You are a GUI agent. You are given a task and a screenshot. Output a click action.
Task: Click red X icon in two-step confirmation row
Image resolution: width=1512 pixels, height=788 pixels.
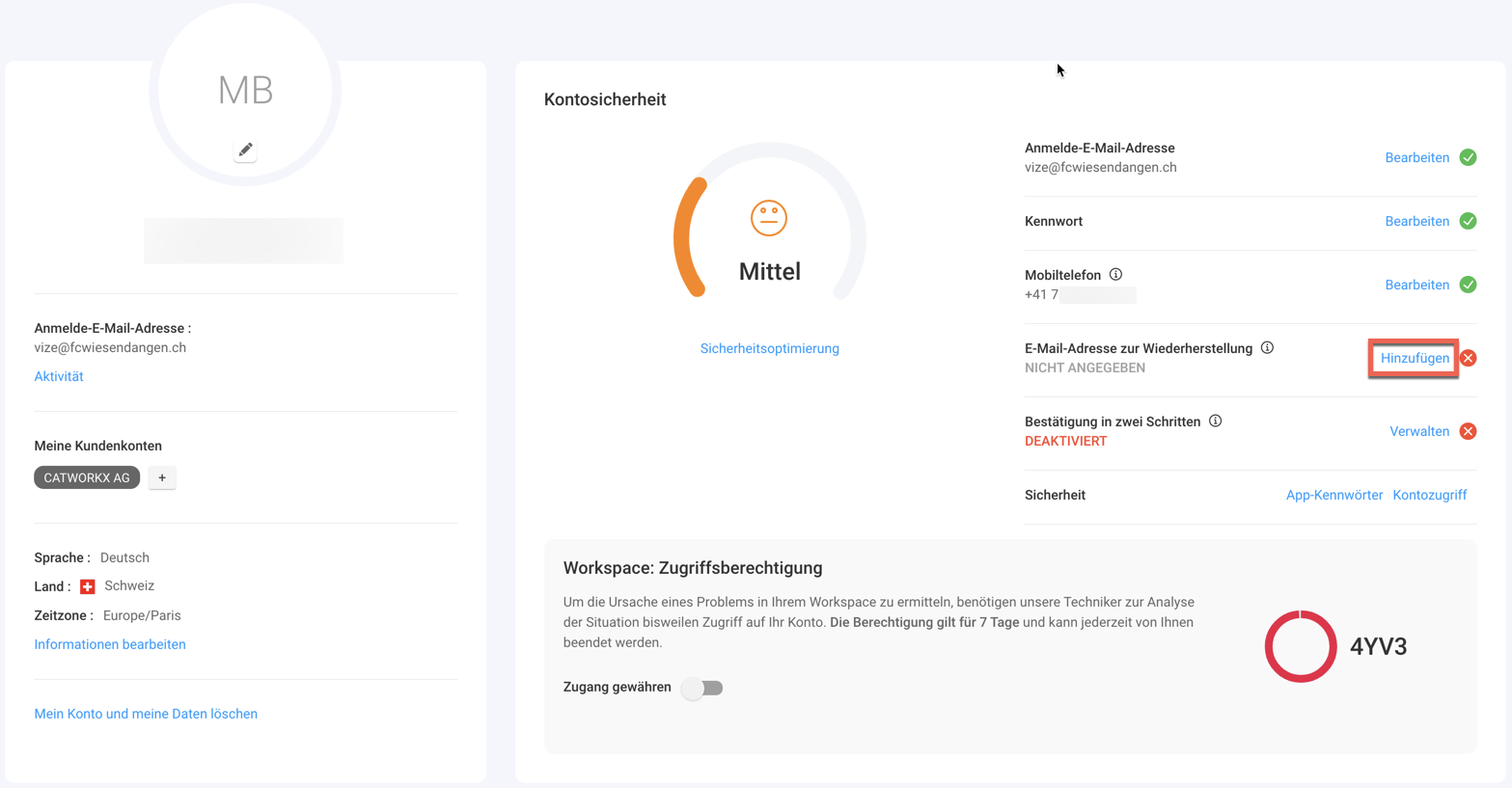(1468, 431)
